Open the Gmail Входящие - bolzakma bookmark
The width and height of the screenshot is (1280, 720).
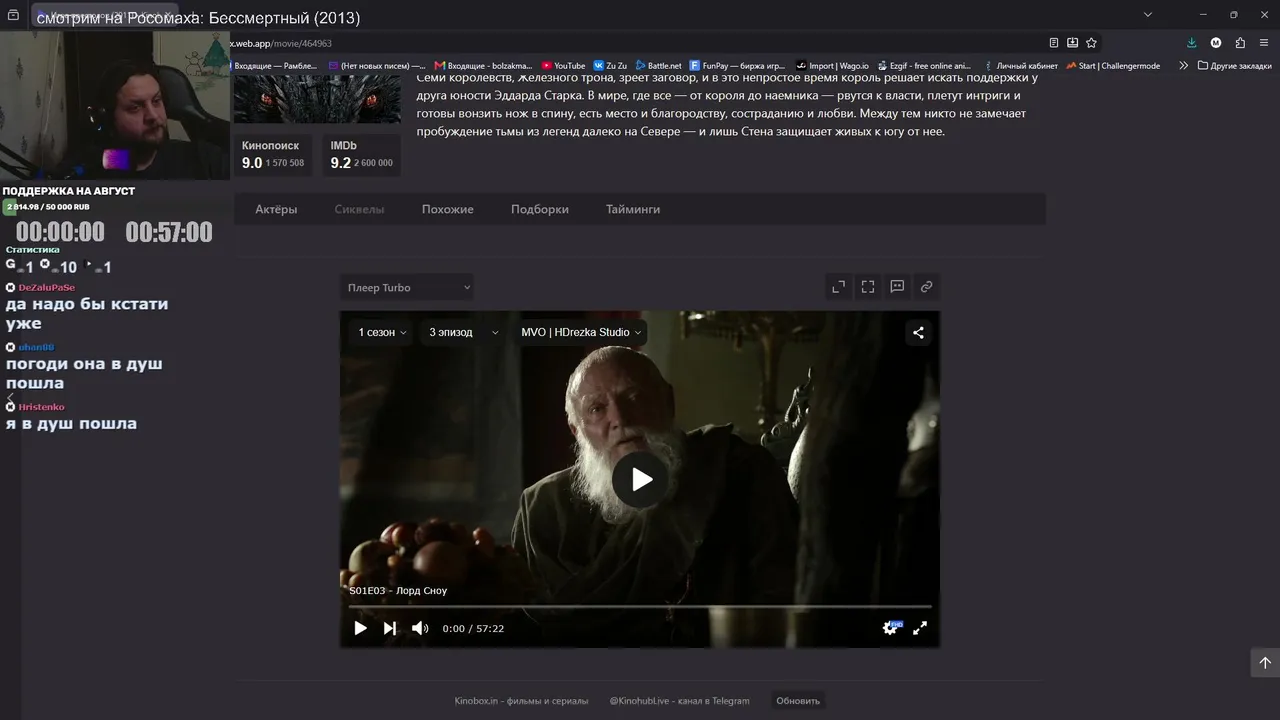tap(483, 66)
